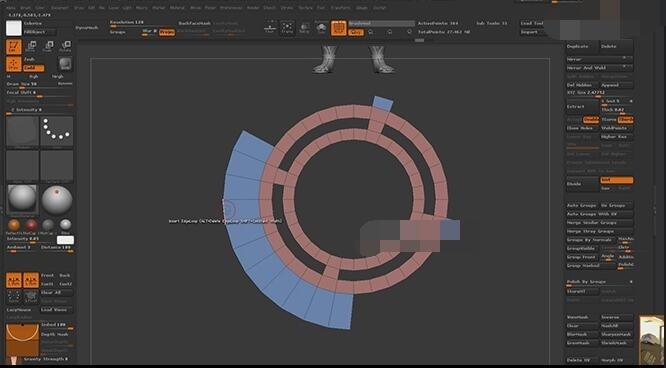Toggle BackFaceMask option

pos(195,23)
